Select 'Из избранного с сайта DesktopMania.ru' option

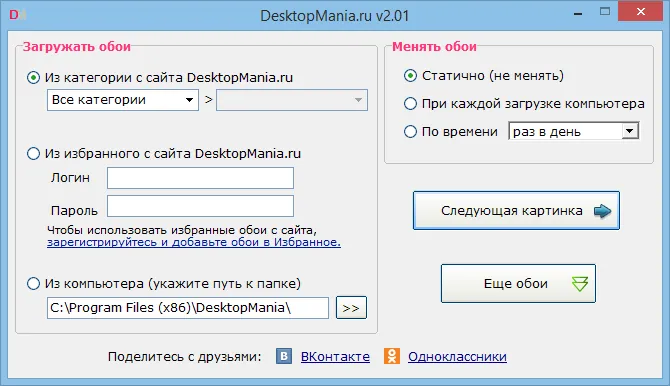(x=33, y=153)
